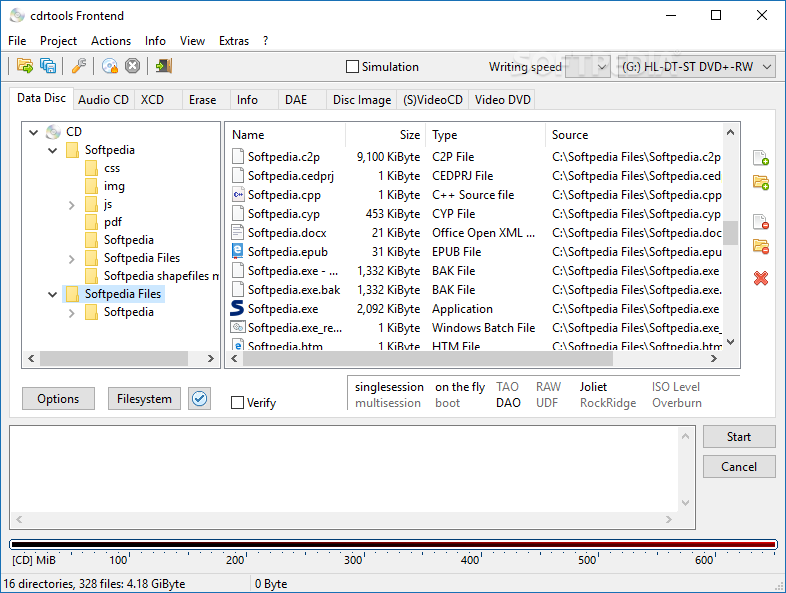Enable the Verify checkbox
Image resolution: width=786 pixels, height=593 pixels.
click(x=237, y=403)
